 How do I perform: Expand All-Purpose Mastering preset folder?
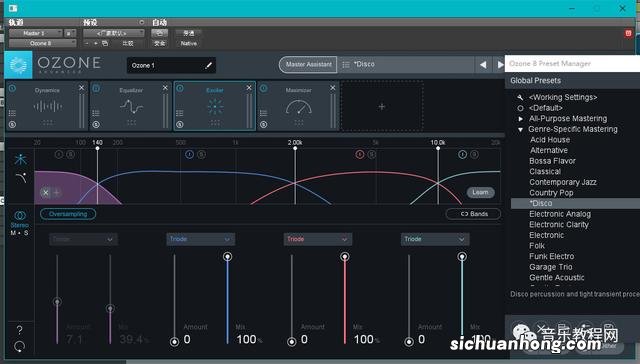pyautogui.click(x=520, y=119)
